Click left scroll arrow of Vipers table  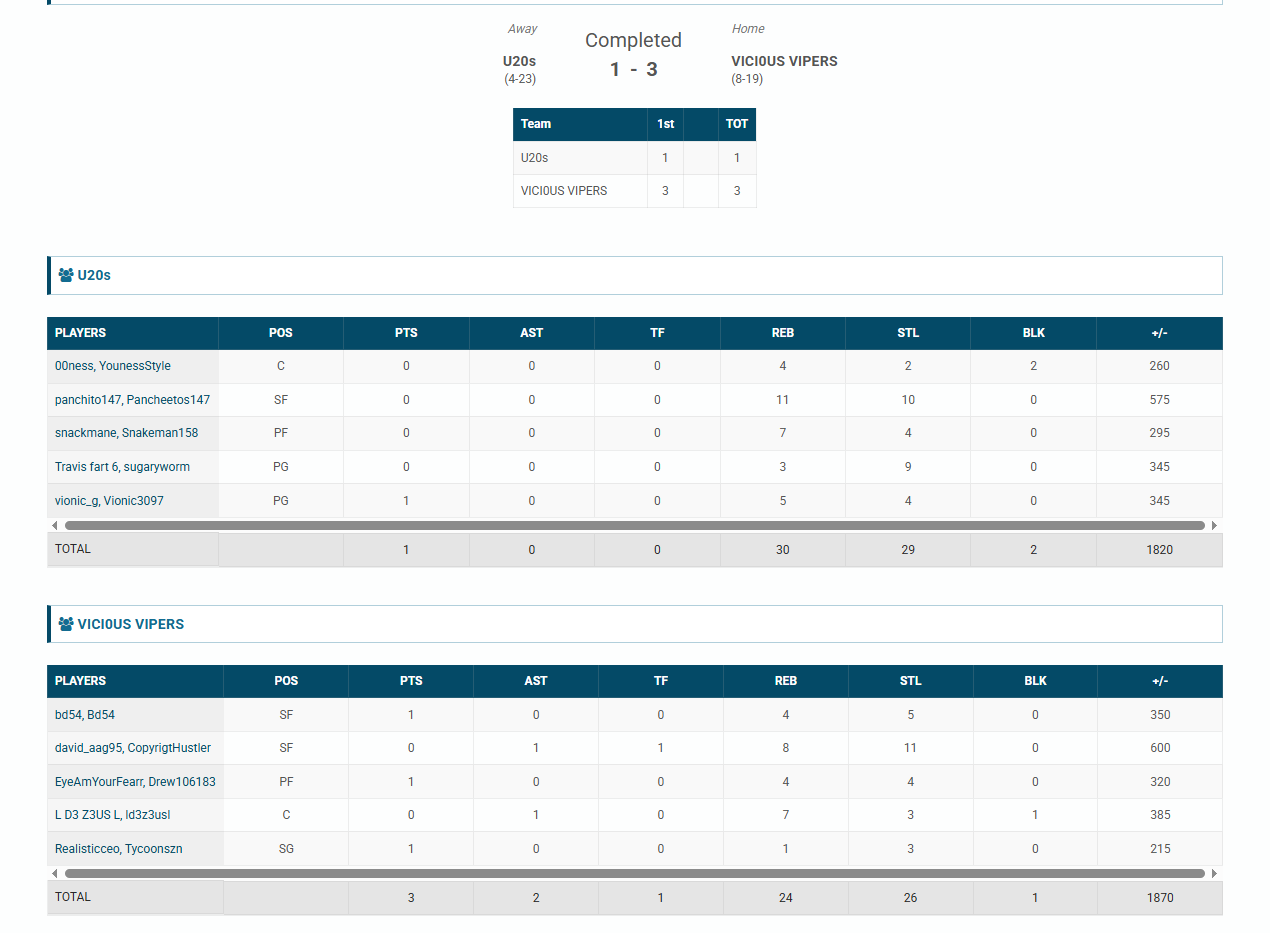tap(54, 873)
